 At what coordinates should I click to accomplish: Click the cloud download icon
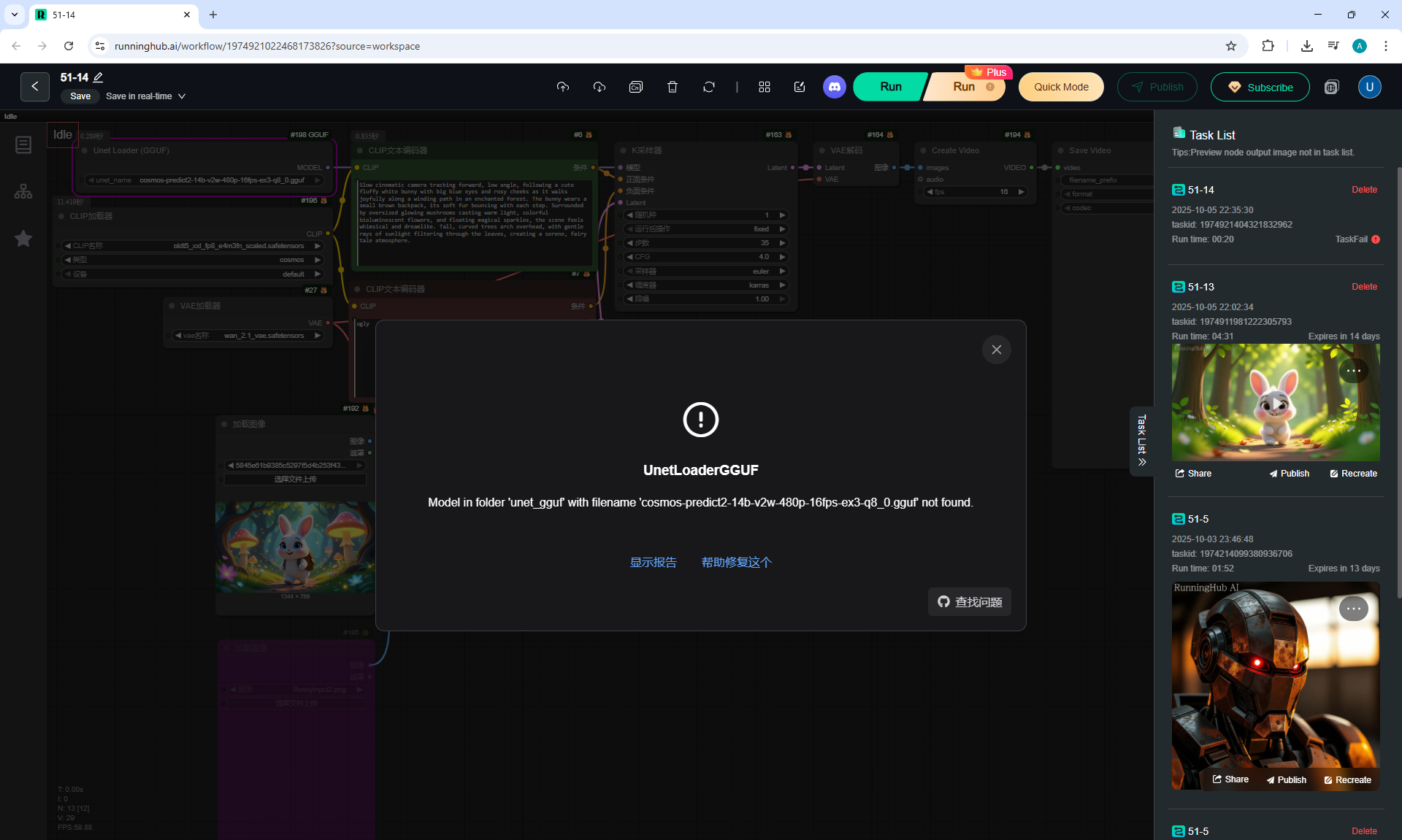(600, 87)
